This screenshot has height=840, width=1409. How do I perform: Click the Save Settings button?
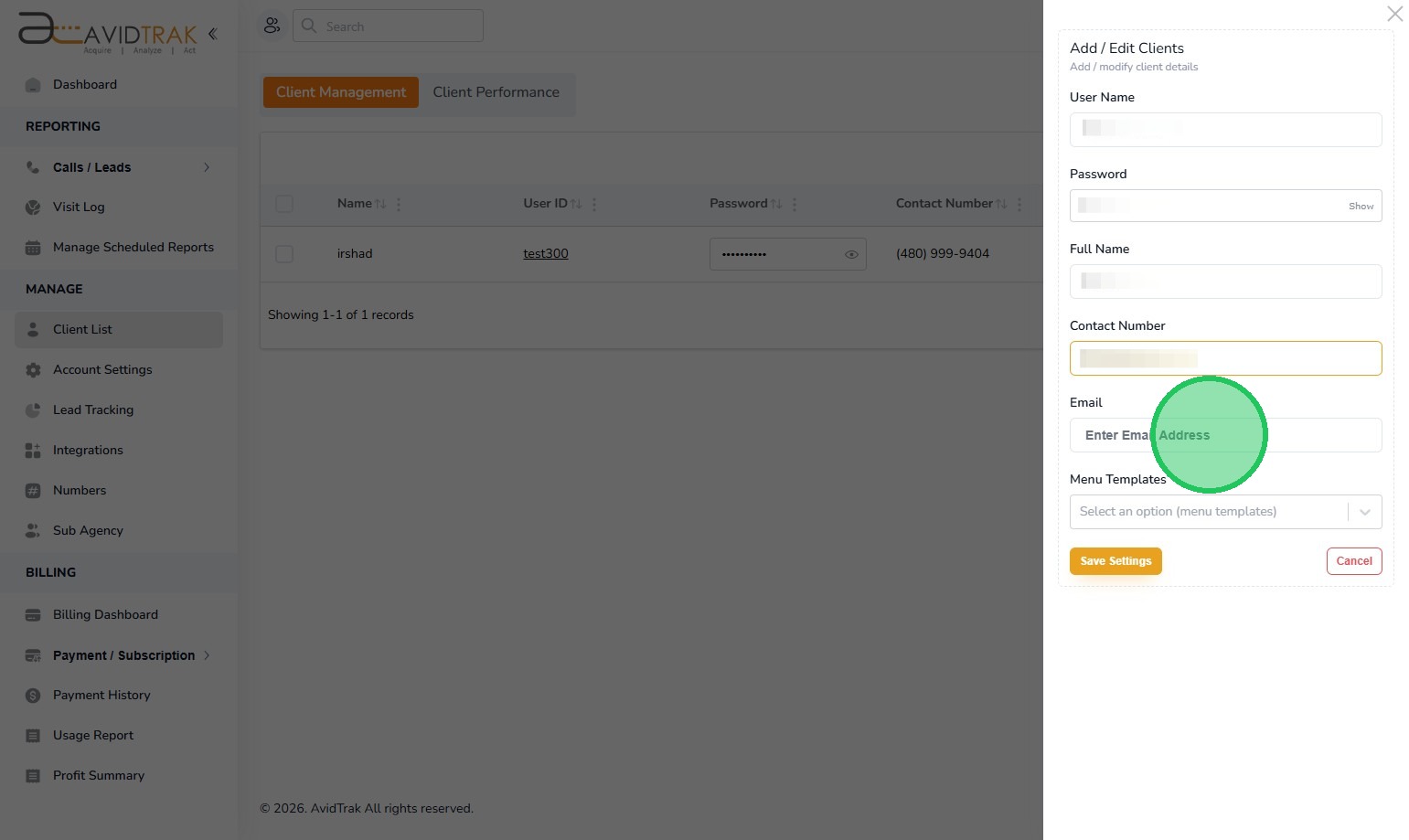tap(1115, 561)
